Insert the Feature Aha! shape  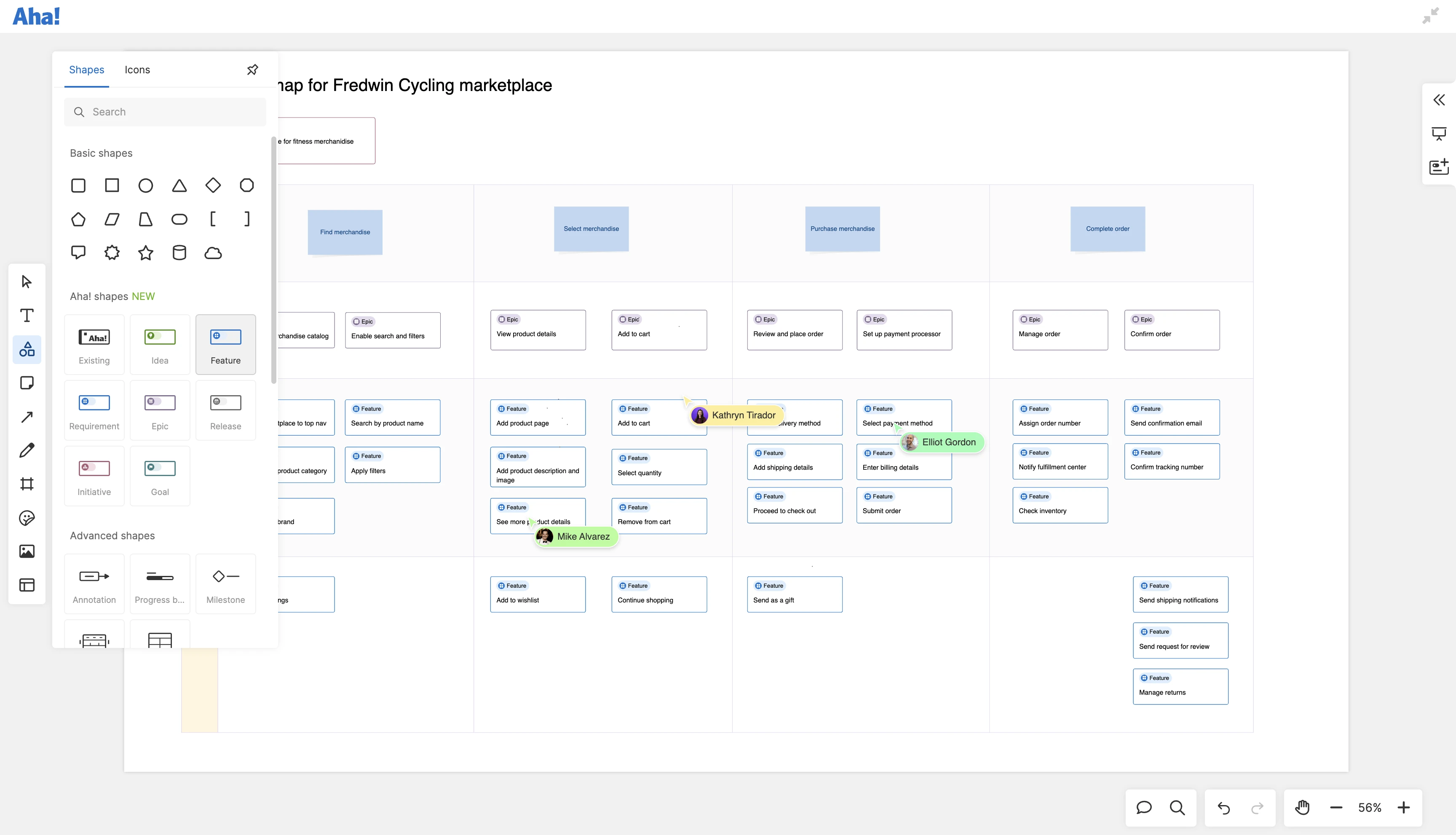click(x=225, y=344)
